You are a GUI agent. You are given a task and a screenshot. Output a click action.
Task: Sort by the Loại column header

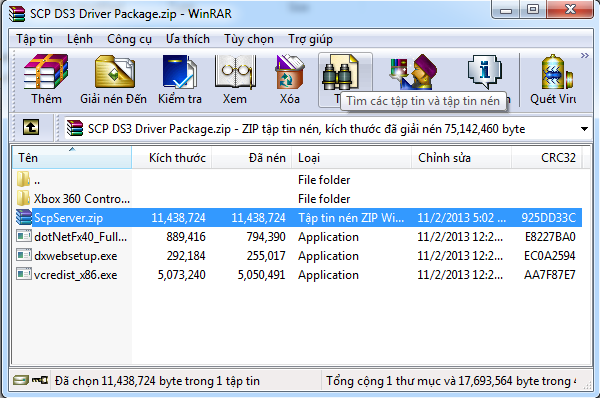point(352,158)
